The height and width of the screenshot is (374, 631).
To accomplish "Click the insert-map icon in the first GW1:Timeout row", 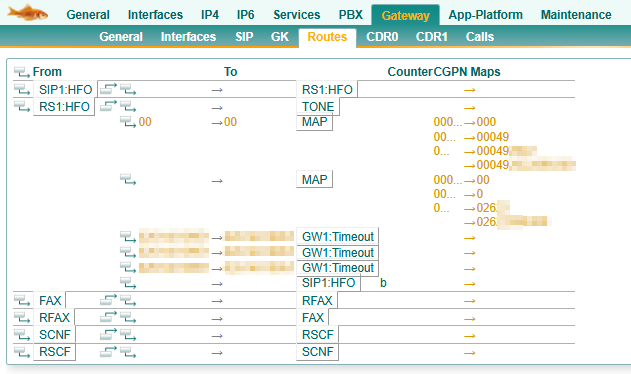I will coord(128,237).
